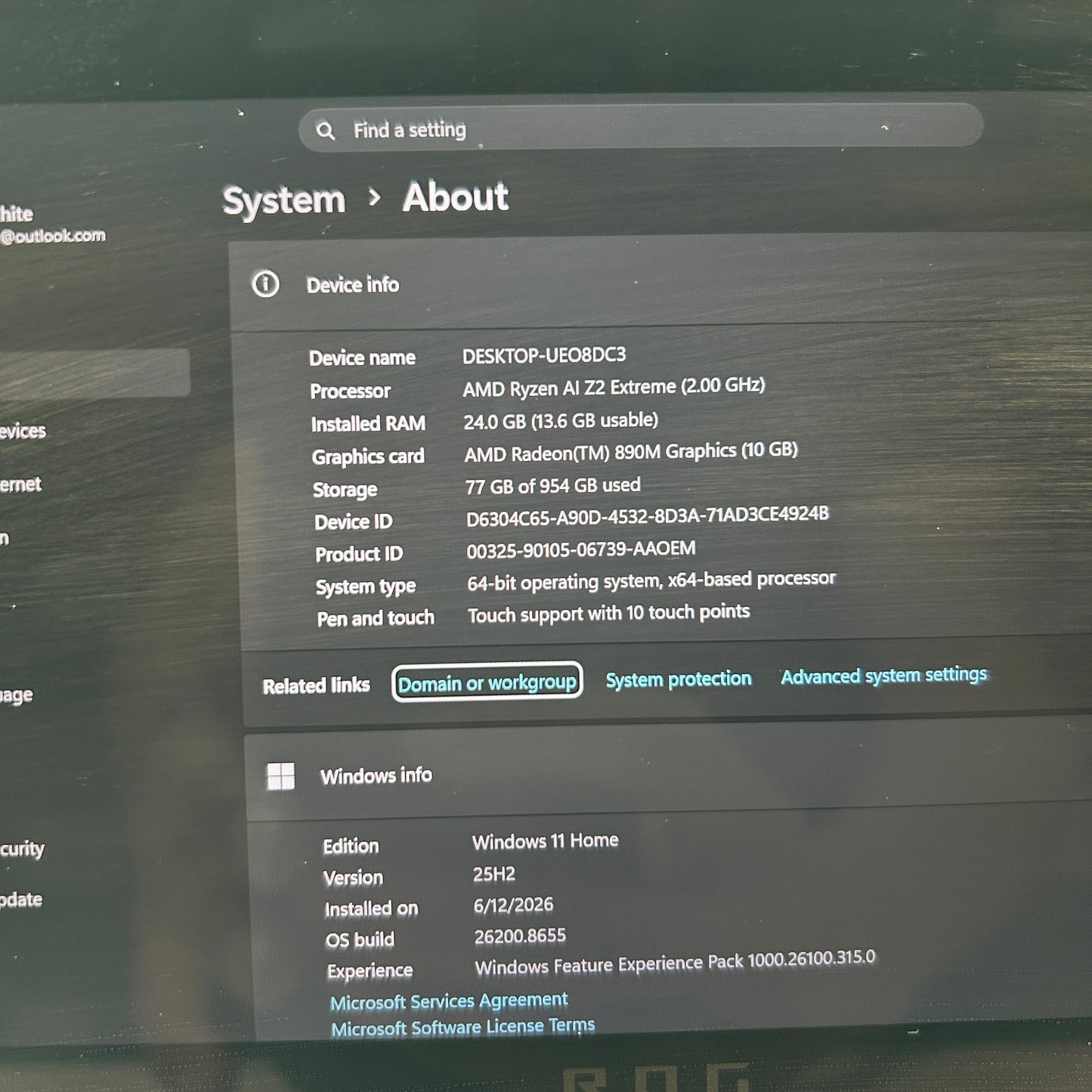Select installed on date 6/12/2026

(514, 905)
